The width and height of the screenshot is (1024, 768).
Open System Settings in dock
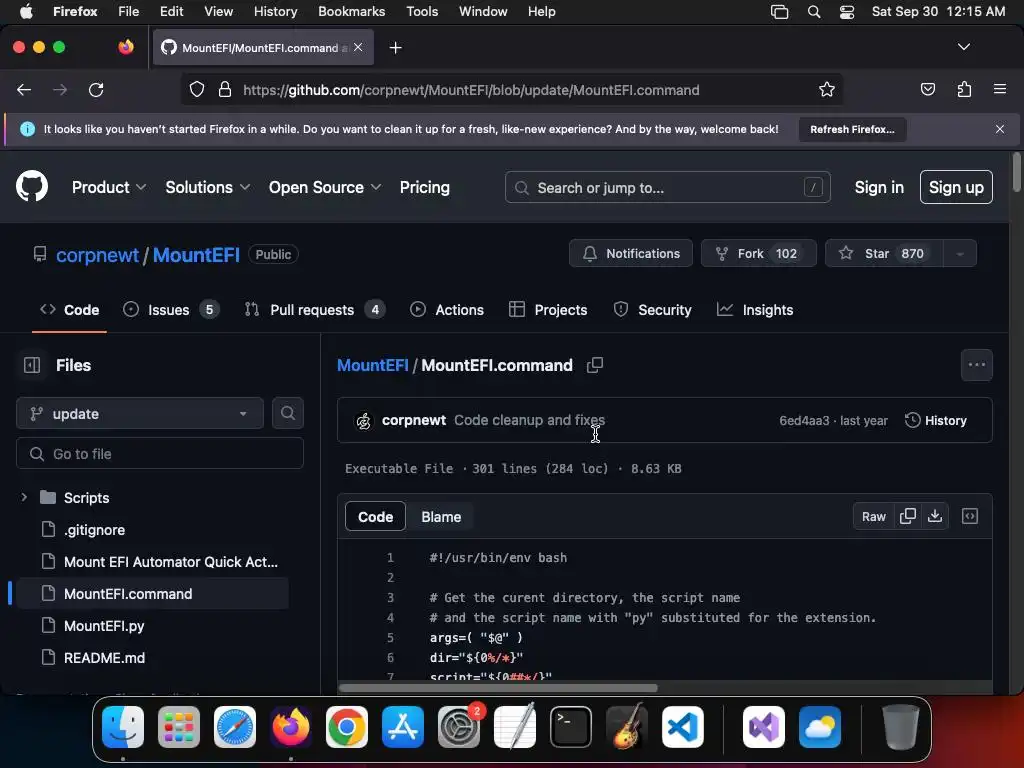tap(459, 727)
